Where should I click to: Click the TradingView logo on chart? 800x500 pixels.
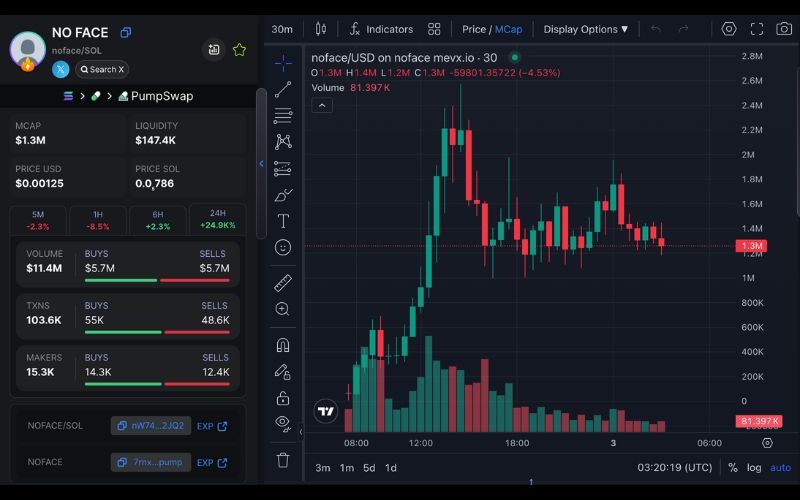click(x=326, y=411)
